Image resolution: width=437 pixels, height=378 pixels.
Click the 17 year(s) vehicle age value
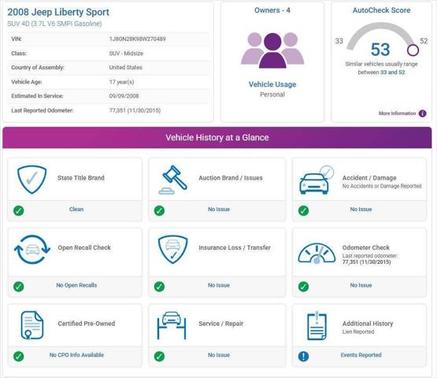tap(122, 82)
